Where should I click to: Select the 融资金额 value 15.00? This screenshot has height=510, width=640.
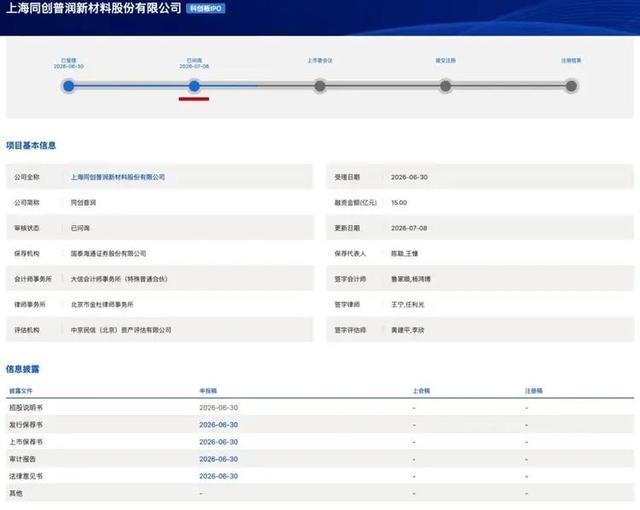(x=399, y=203)
